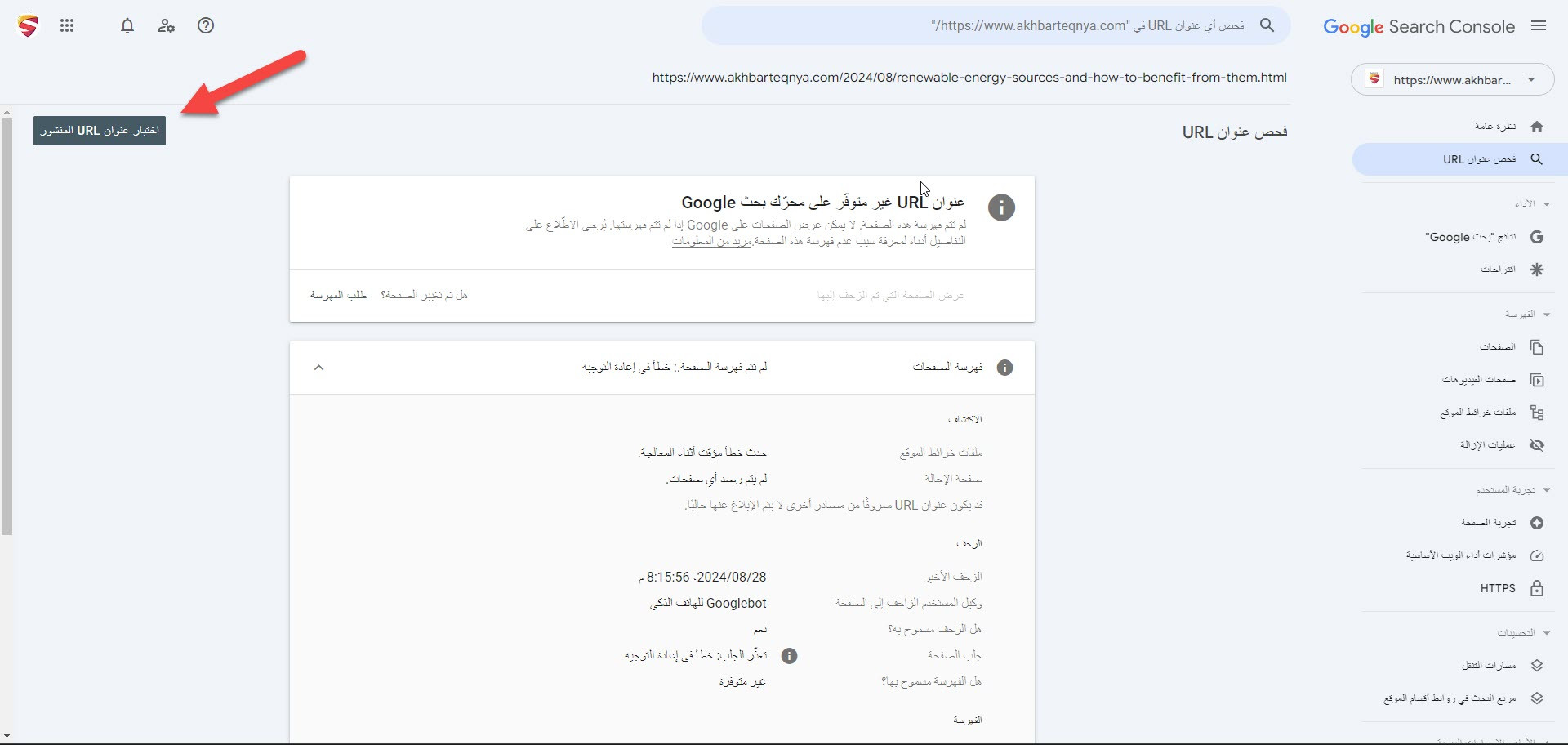Screen dimensions: 1568x745
Task: Collapse the الفهرسة sidebar section
Action: [1547, 315]
